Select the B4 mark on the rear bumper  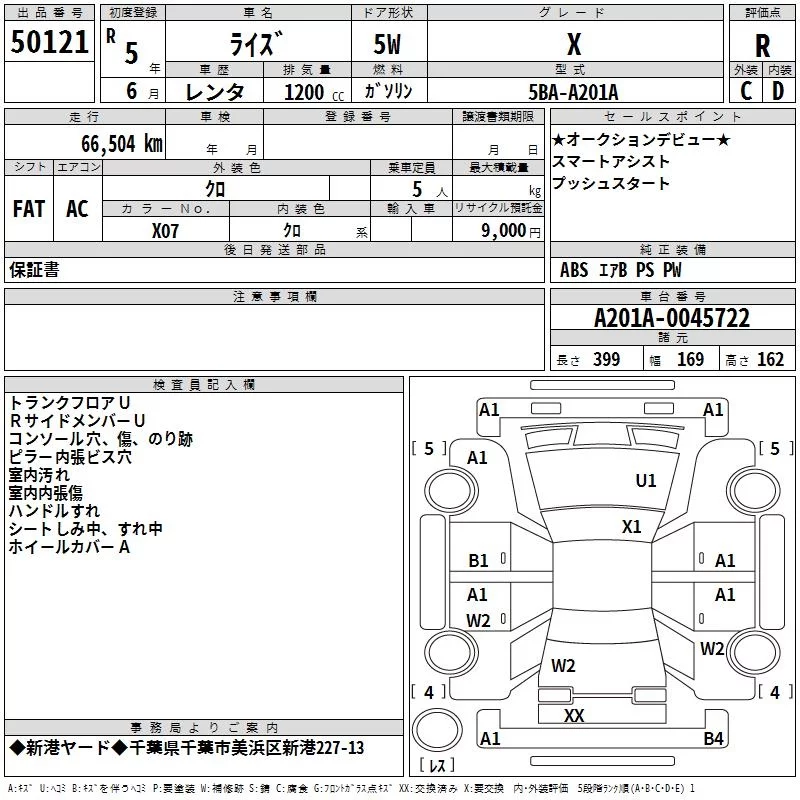[713, 738]
